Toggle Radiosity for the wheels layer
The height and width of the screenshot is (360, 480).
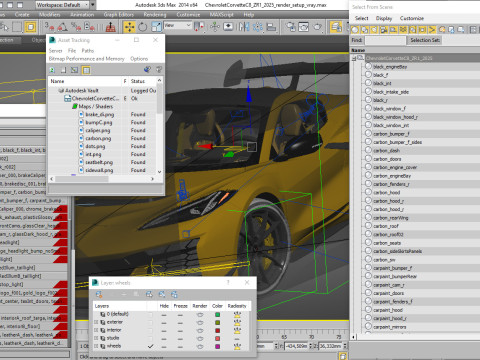(237, 346)
